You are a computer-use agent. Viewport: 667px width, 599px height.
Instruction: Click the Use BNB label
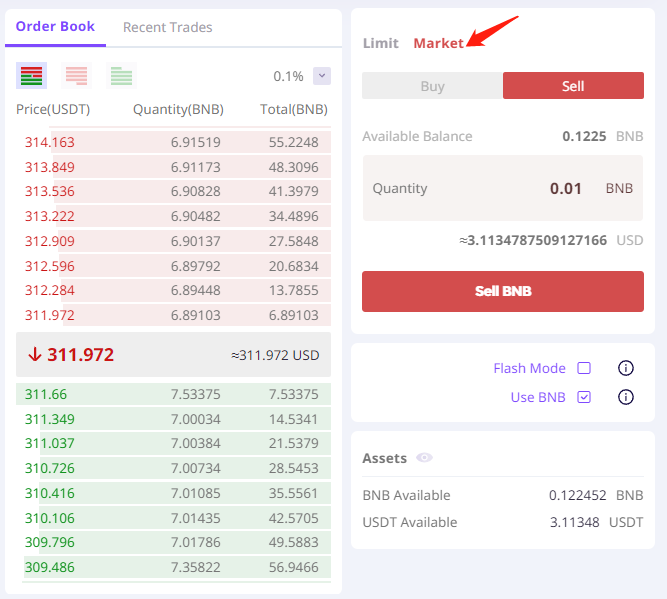coord(538,397)
